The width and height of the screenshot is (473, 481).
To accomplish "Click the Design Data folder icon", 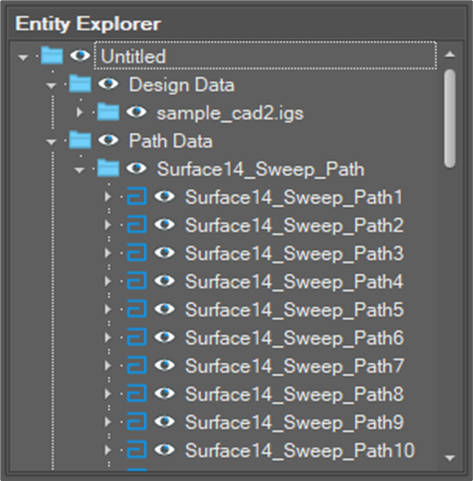I will pos(80,83).
